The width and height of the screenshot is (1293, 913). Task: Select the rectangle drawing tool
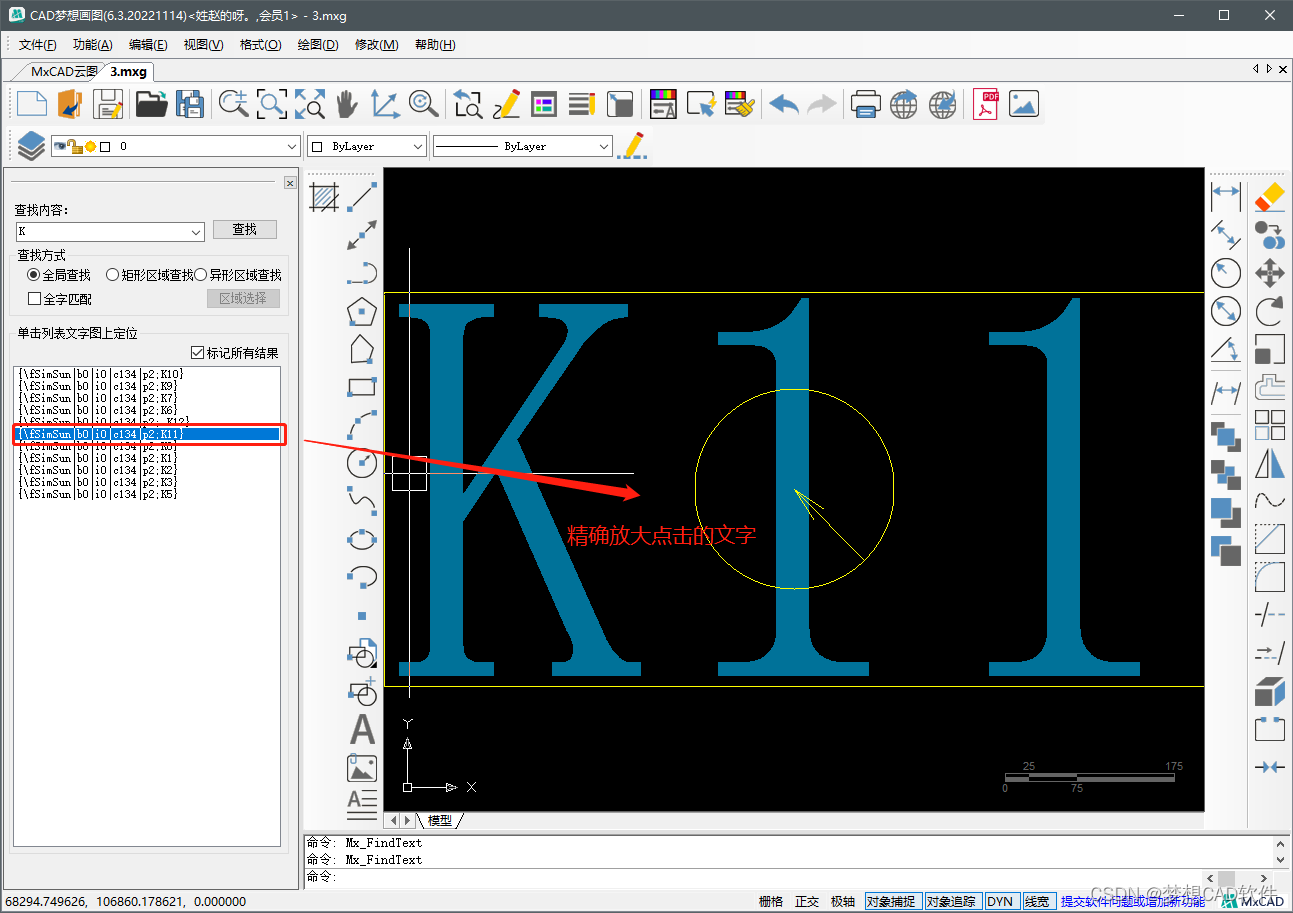pyautogui.click(x=361, y=387)
